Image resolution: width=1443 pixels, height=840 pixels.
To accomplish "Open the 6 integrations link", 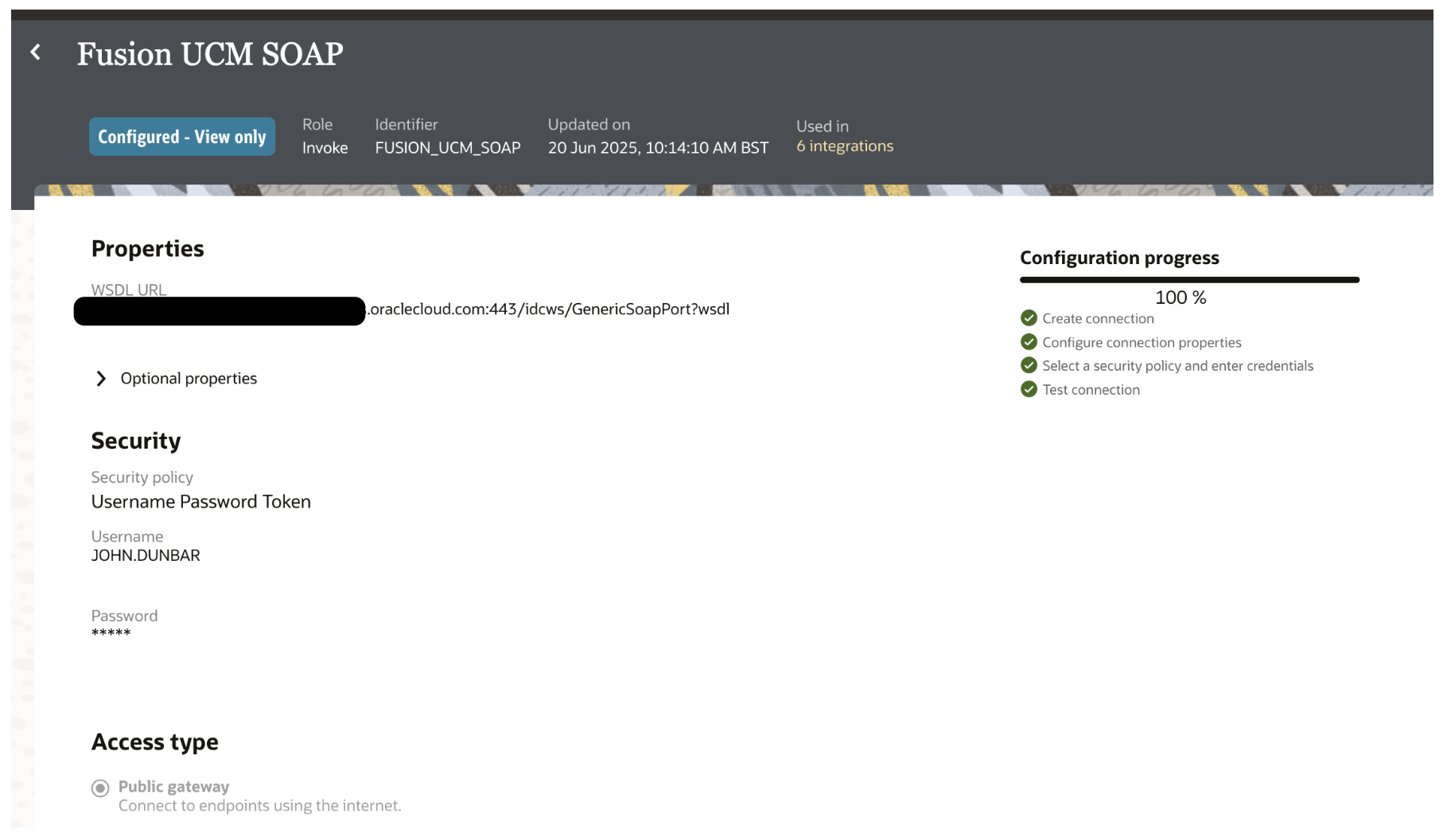I will [x=845, y=146].
